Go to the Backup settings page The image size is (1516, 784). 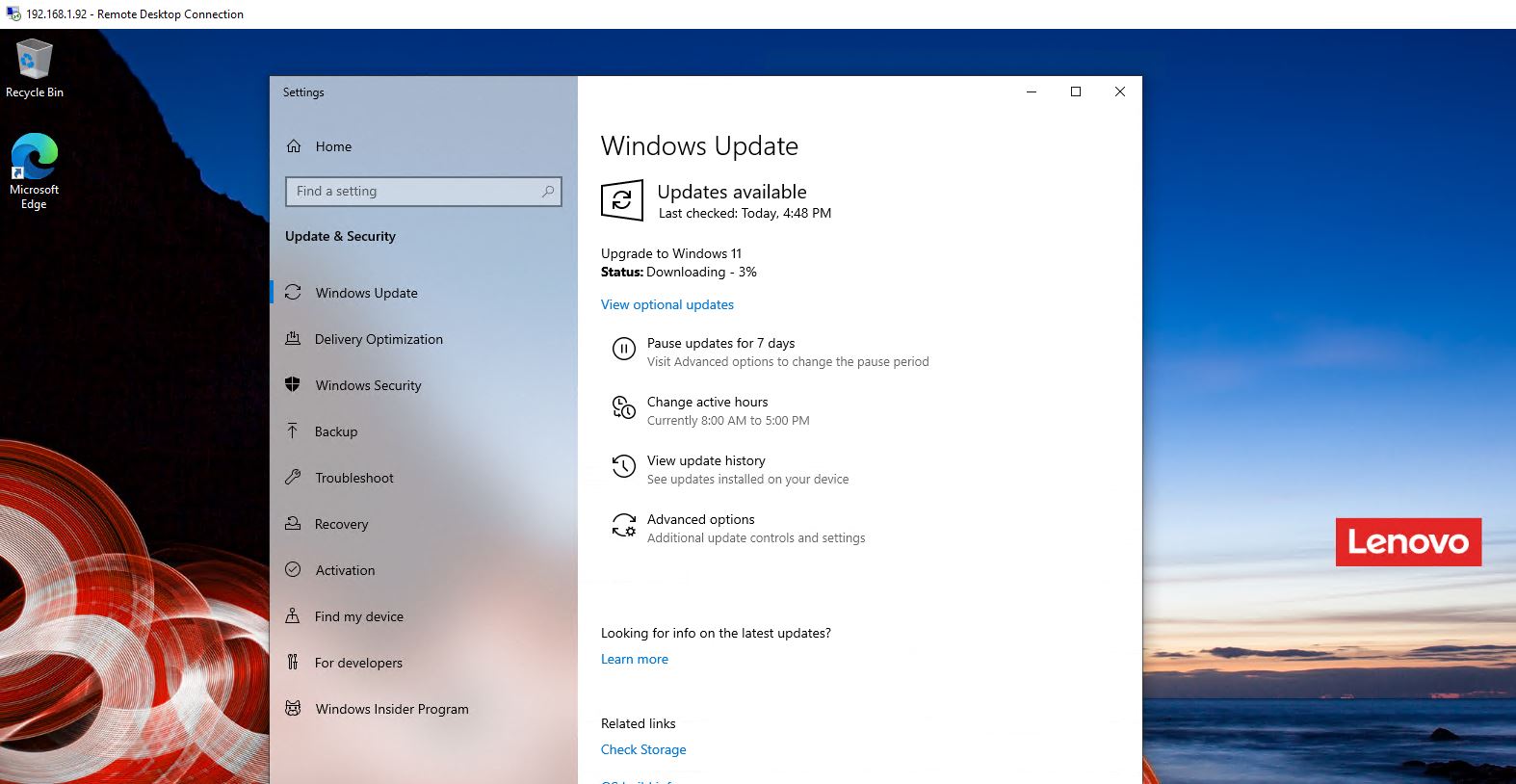pos(336,431)
